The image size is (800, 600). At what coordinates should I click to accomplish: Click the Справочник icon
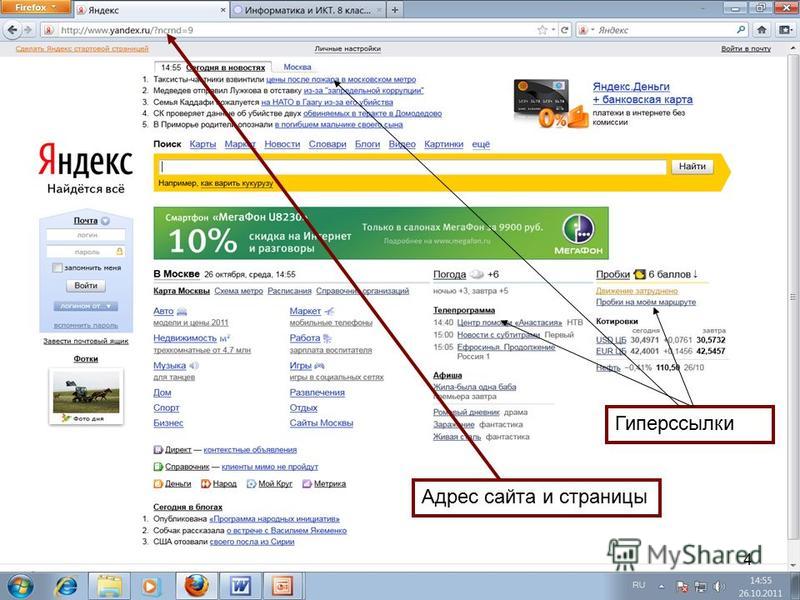click(158, 467)
